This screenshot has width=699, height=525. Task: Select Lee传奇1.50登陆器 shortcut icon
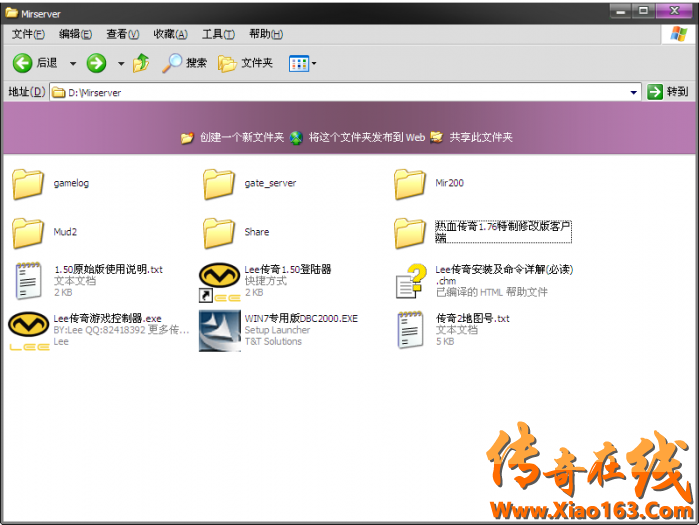pos(219,282)
